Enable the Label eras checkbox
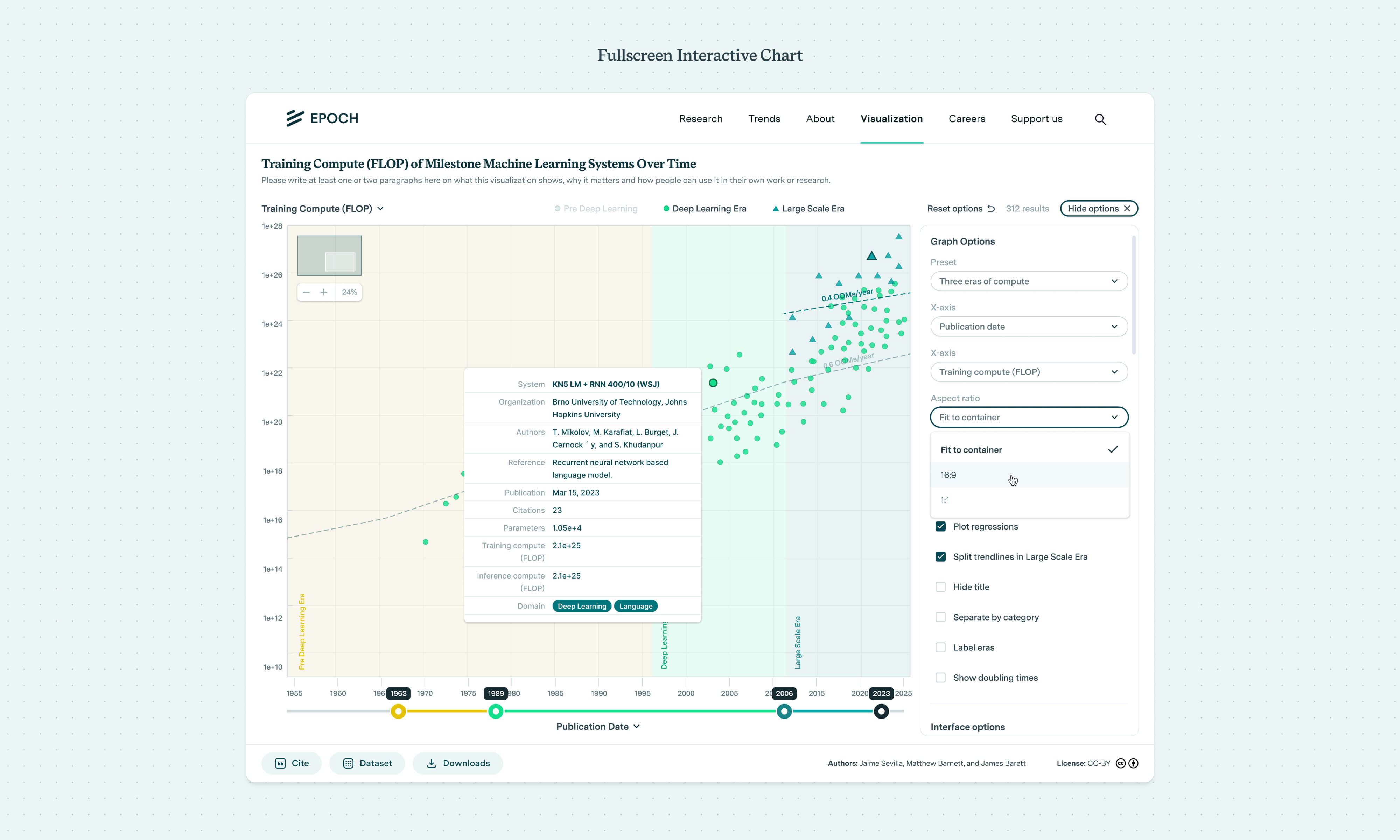The width and height of the screenshot is (1400, 840). point(940,647)
